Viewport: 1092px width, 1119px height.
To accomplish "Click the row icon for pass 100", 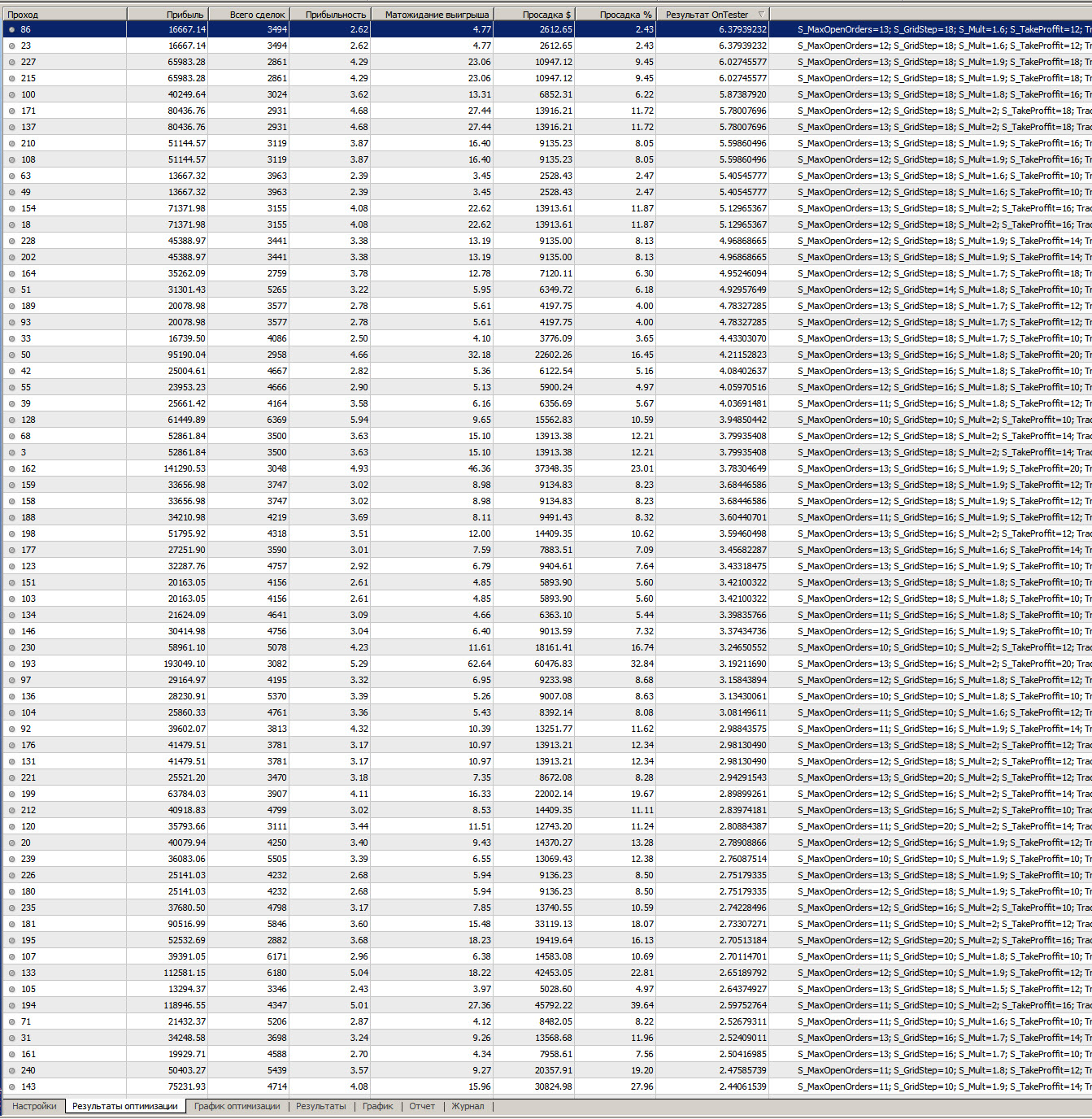I will (x=11, y=94).
